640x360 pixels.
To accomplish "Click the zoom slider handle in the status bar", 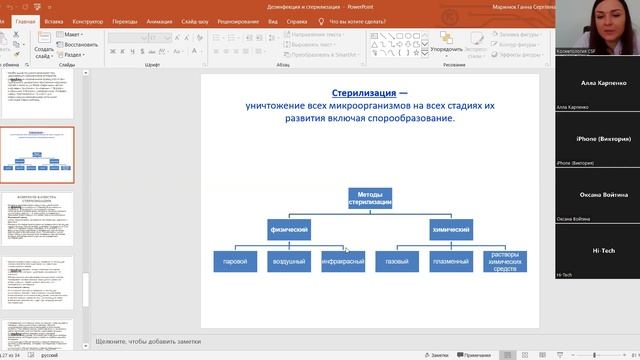I will 594,355.
